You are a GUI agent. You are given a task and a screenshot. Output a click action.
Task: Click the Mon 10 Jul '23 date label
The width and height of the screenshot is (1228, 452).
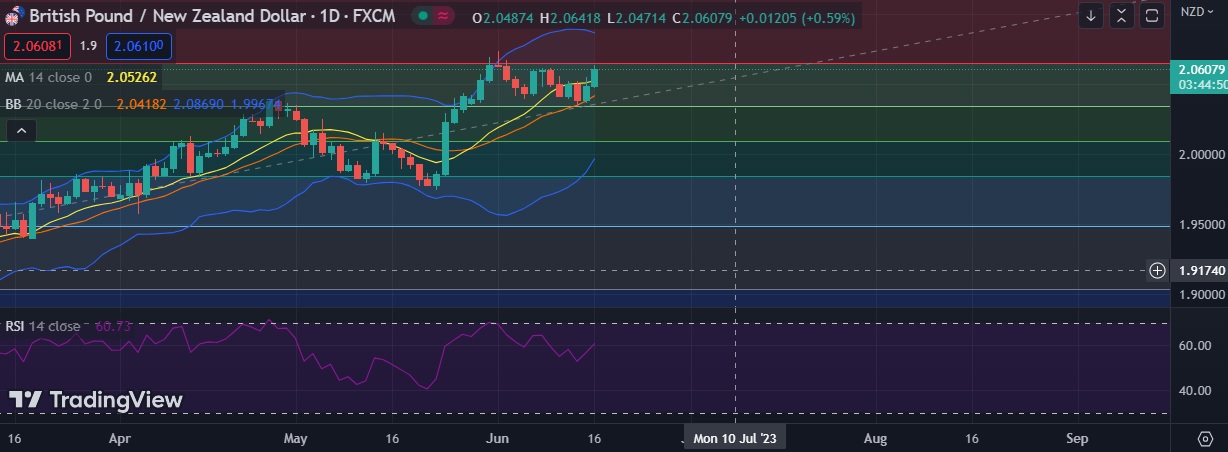[735, 438]
